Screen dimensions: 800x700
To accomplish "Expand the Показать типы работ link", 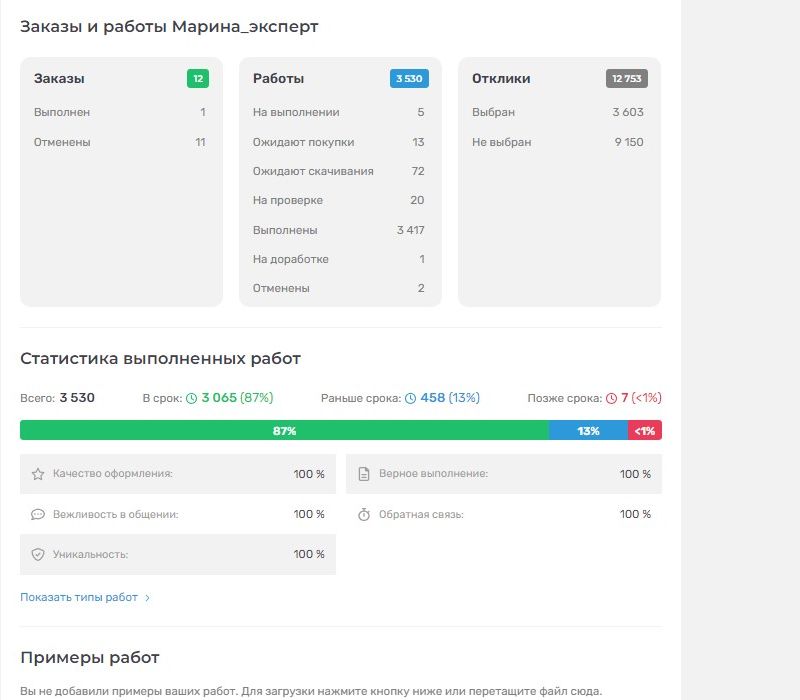I will pos(79,597).
